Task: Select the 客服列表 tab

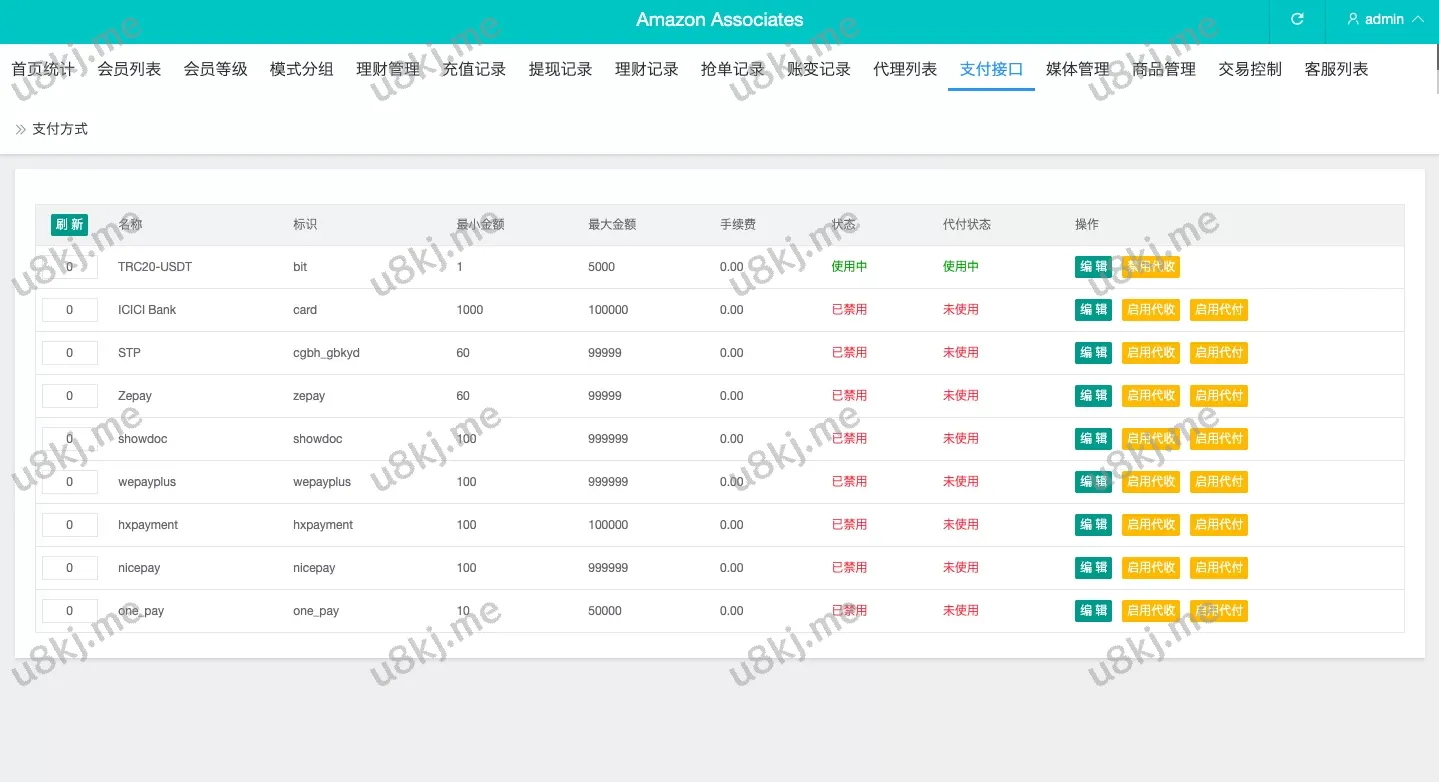Action: pyautogui.click(x=1336, y=69)
